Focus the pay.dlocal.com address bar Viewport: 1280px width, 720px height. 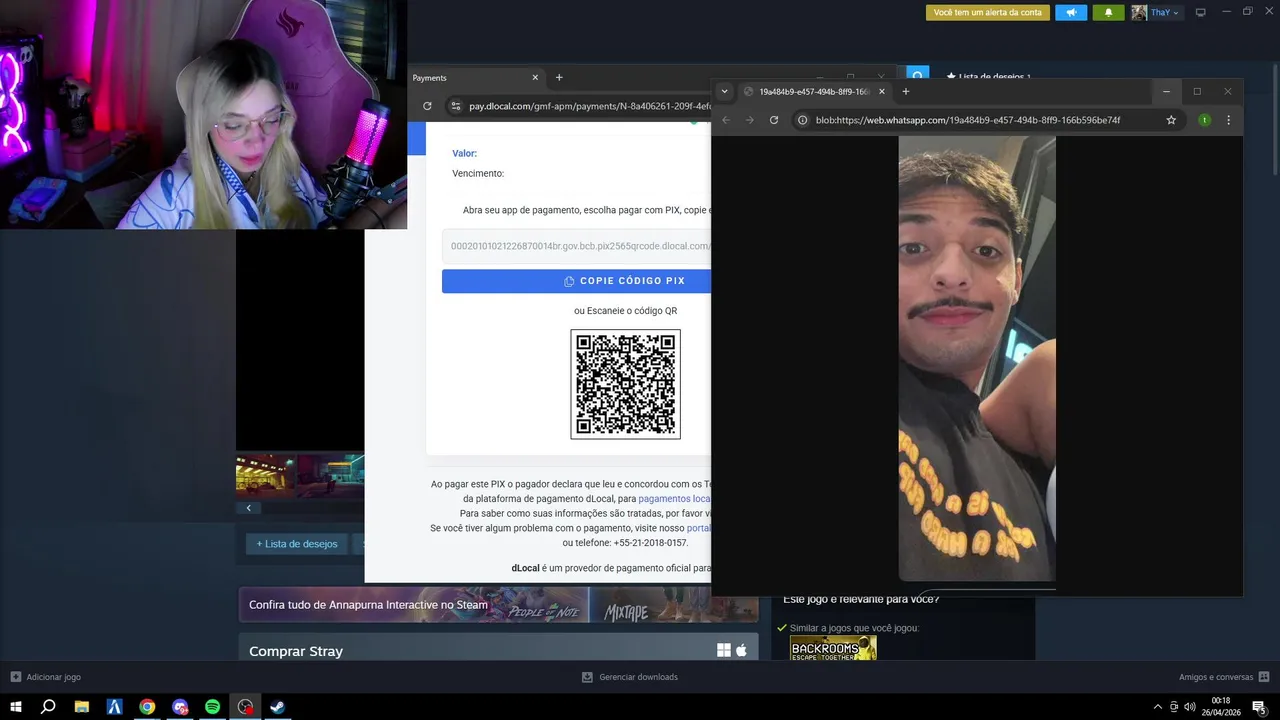tap(588, 106)
